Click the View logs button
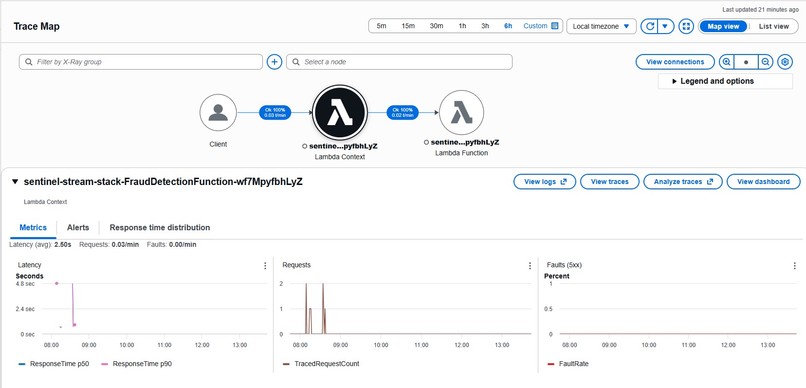This screenshot has height=388, width=806. coord(545,181)
